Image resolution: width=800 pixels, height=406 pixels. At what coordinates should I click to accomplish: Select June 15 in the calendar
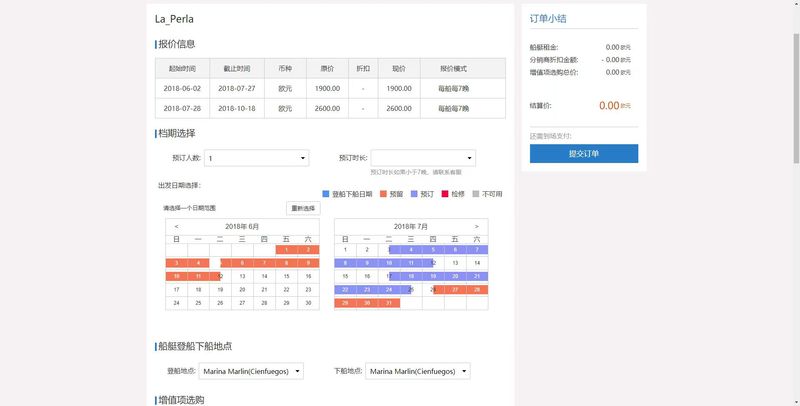(x=286, y=276)
